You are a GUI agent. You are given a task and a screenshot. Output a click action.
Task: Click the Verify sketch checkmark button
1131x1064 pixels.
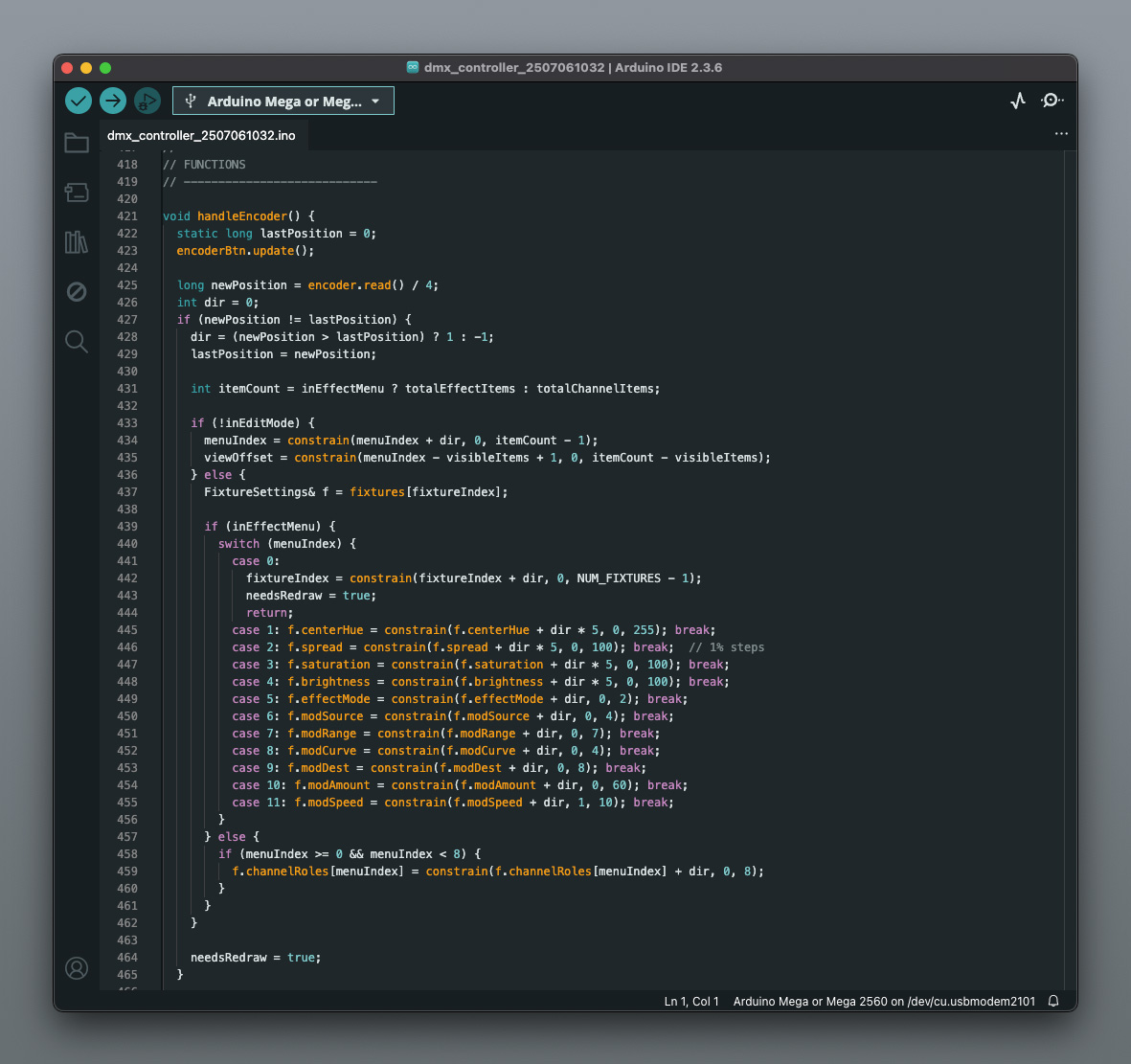tap(79, 101)
